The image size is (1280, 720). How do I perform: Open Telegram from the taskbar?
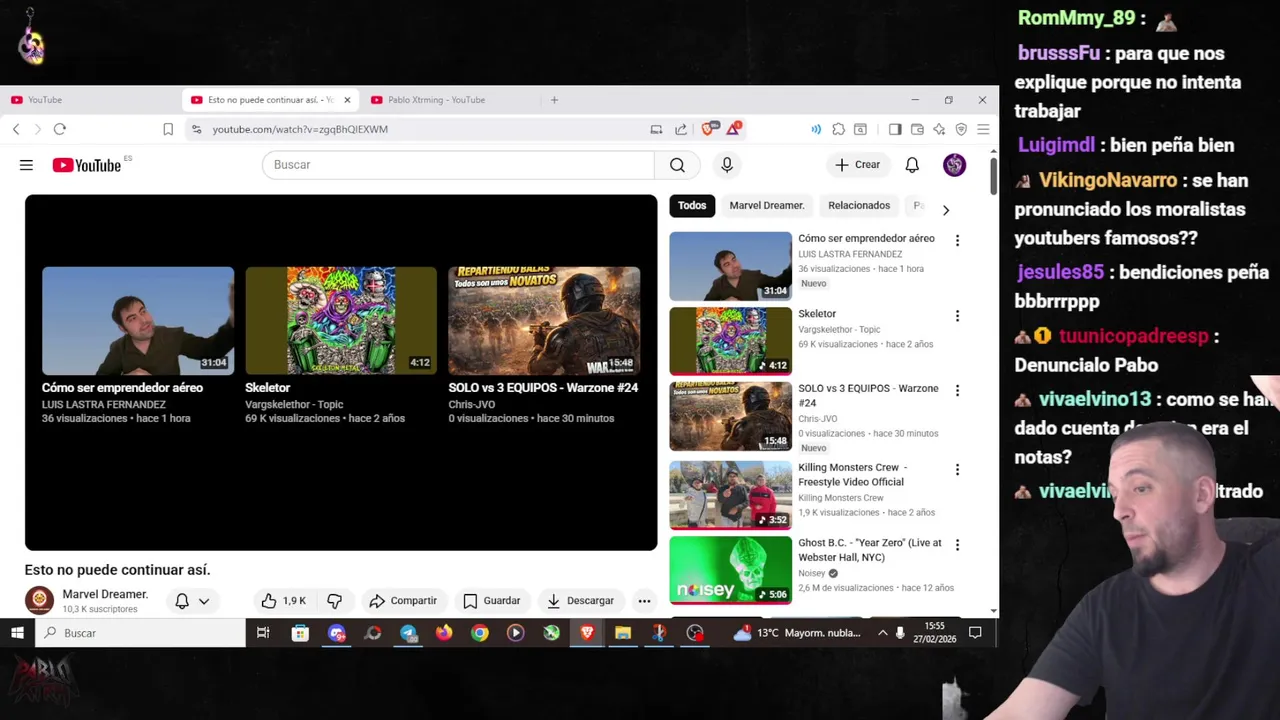click(x=408, y=633)
